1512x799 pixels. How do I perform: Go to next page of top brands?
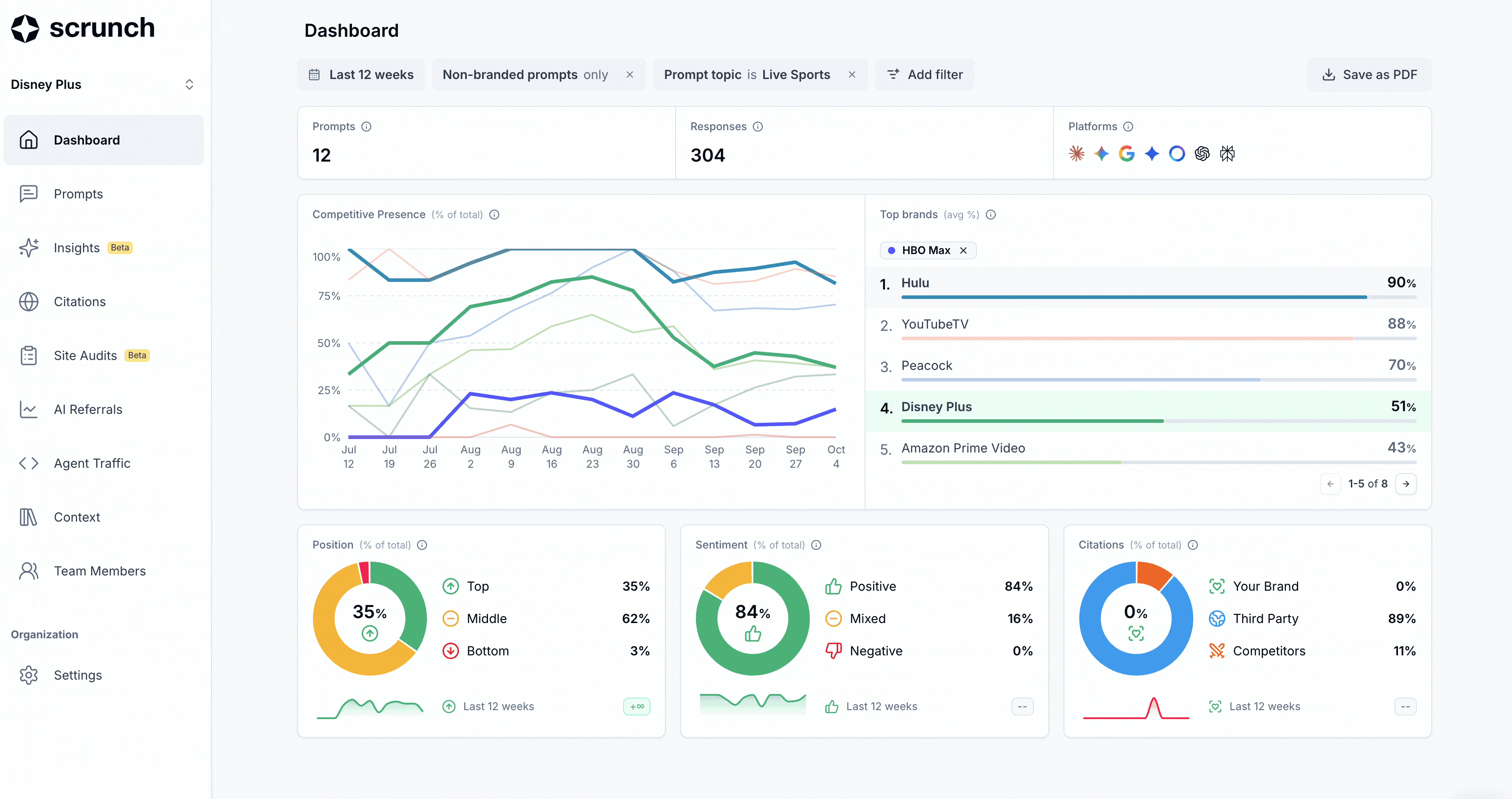1406,484
